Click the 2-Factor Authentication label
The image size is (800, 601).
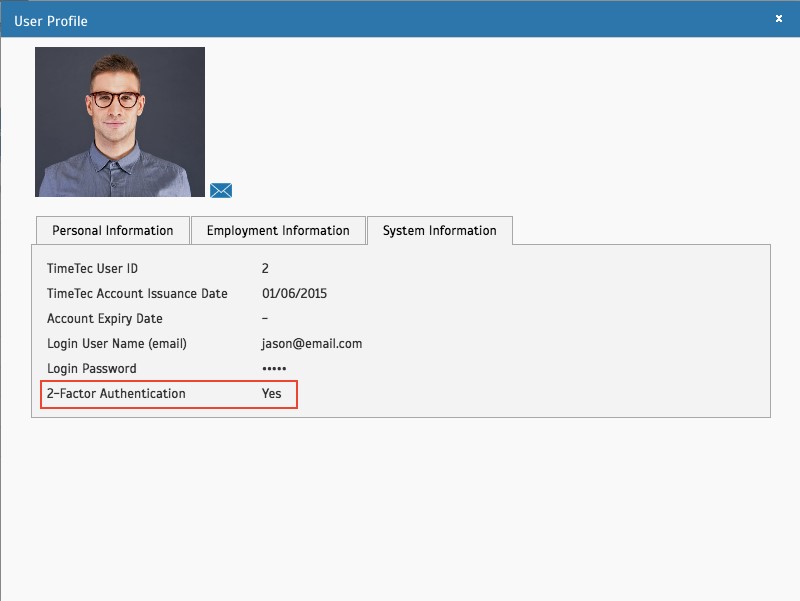116,393
